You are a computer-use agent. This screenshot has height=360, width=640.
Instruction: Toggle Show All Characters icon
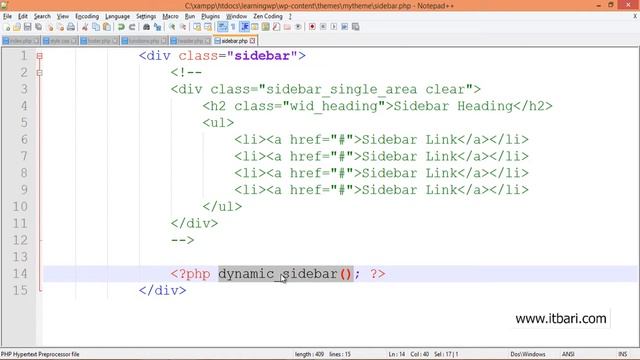233,27
